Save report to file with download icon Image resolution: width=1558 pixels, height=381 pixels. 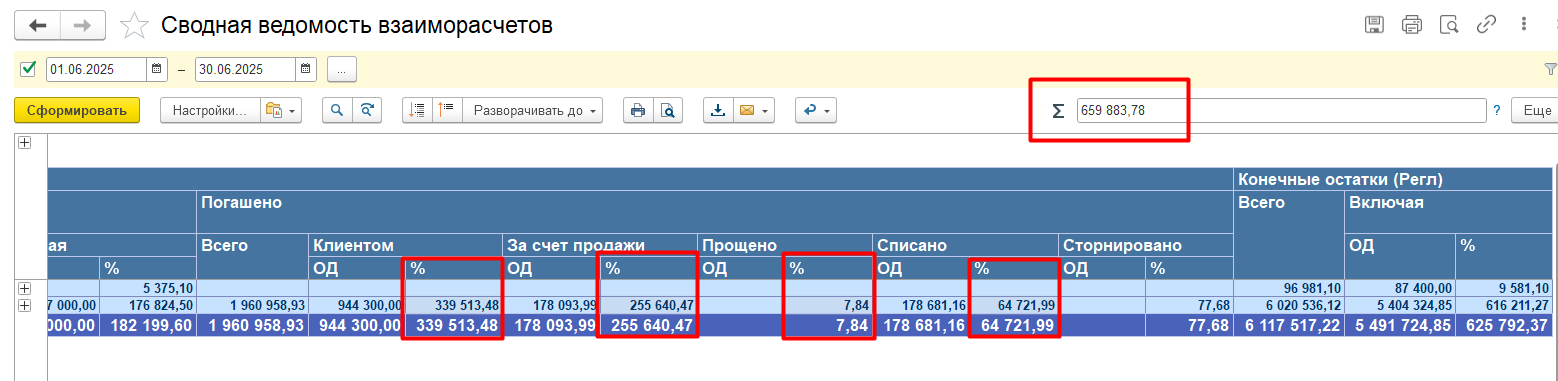[717, 110]
